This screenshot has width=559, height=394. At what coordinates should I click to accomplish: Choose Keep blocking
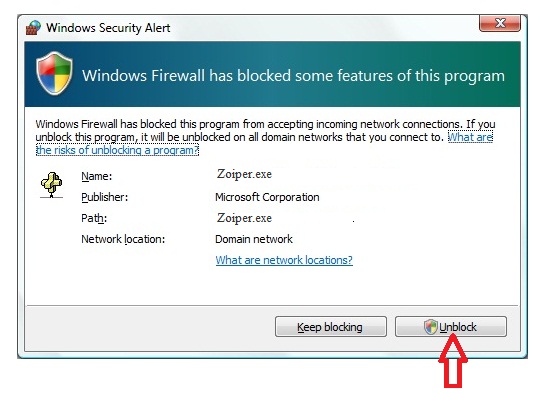[330, 327]
